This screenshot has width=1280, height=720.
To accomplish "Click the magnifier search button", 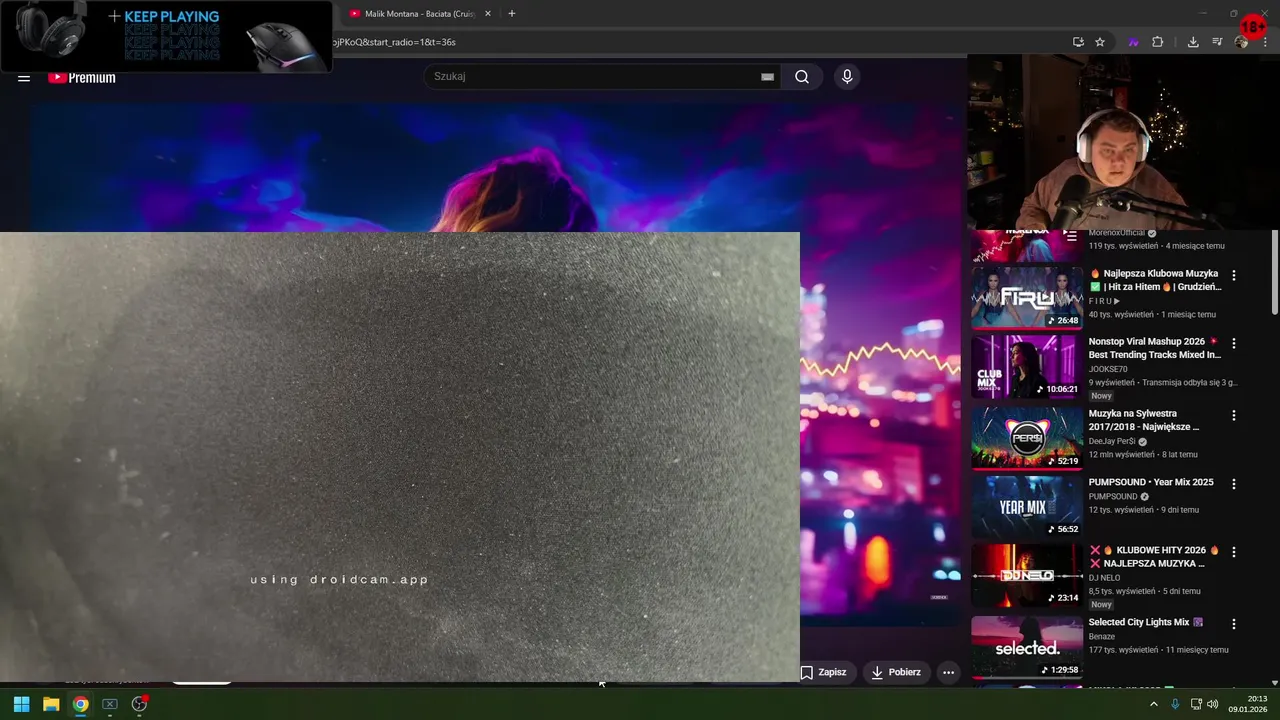I will (802, 76).
